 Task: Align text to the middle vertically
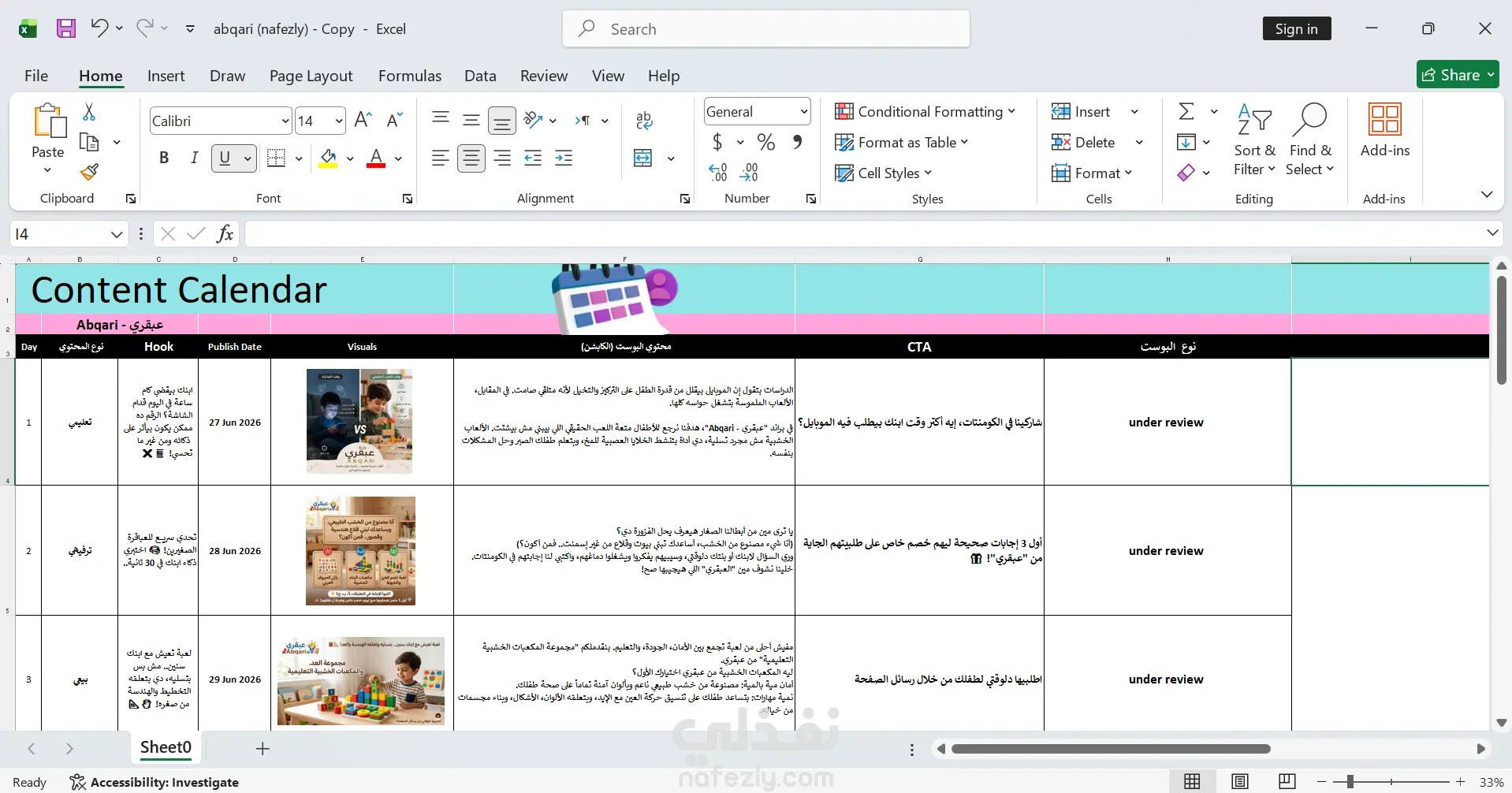point(471,120)
